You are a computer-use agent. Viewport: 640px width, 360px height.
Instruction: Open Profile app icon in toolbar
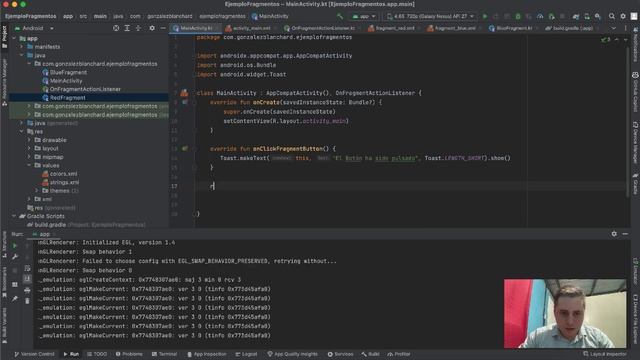click(x=540, y=16)
